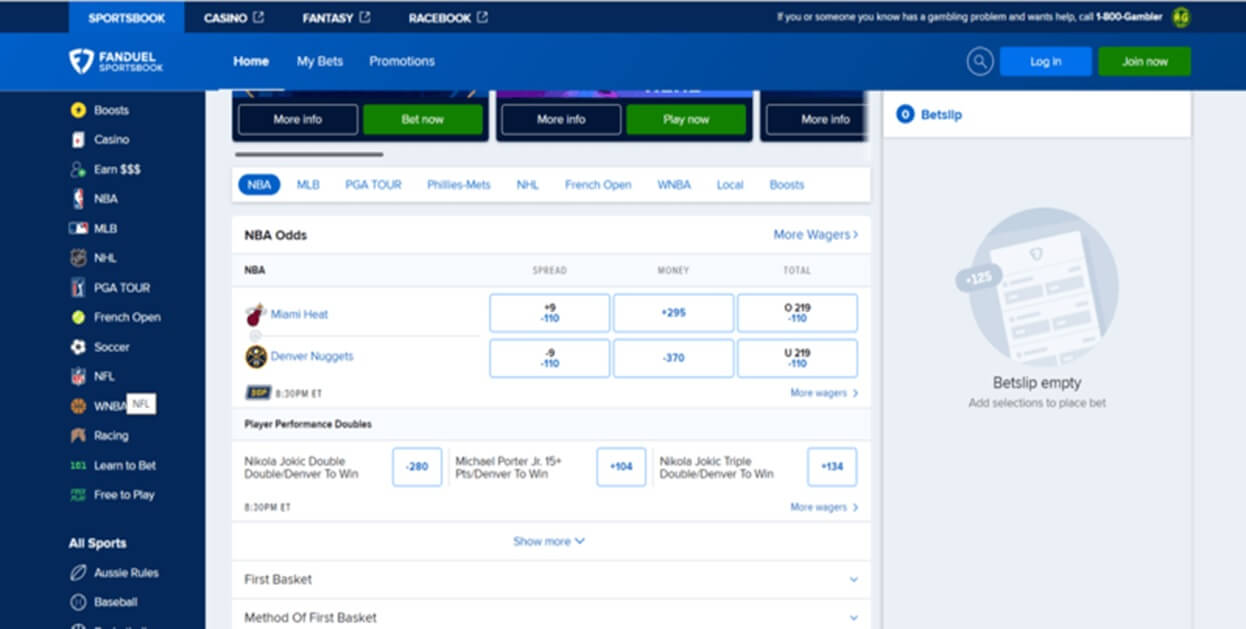Open More wagers under Player Performance Doubles
Screen dimensions: 1246x629
pos(824,507)
